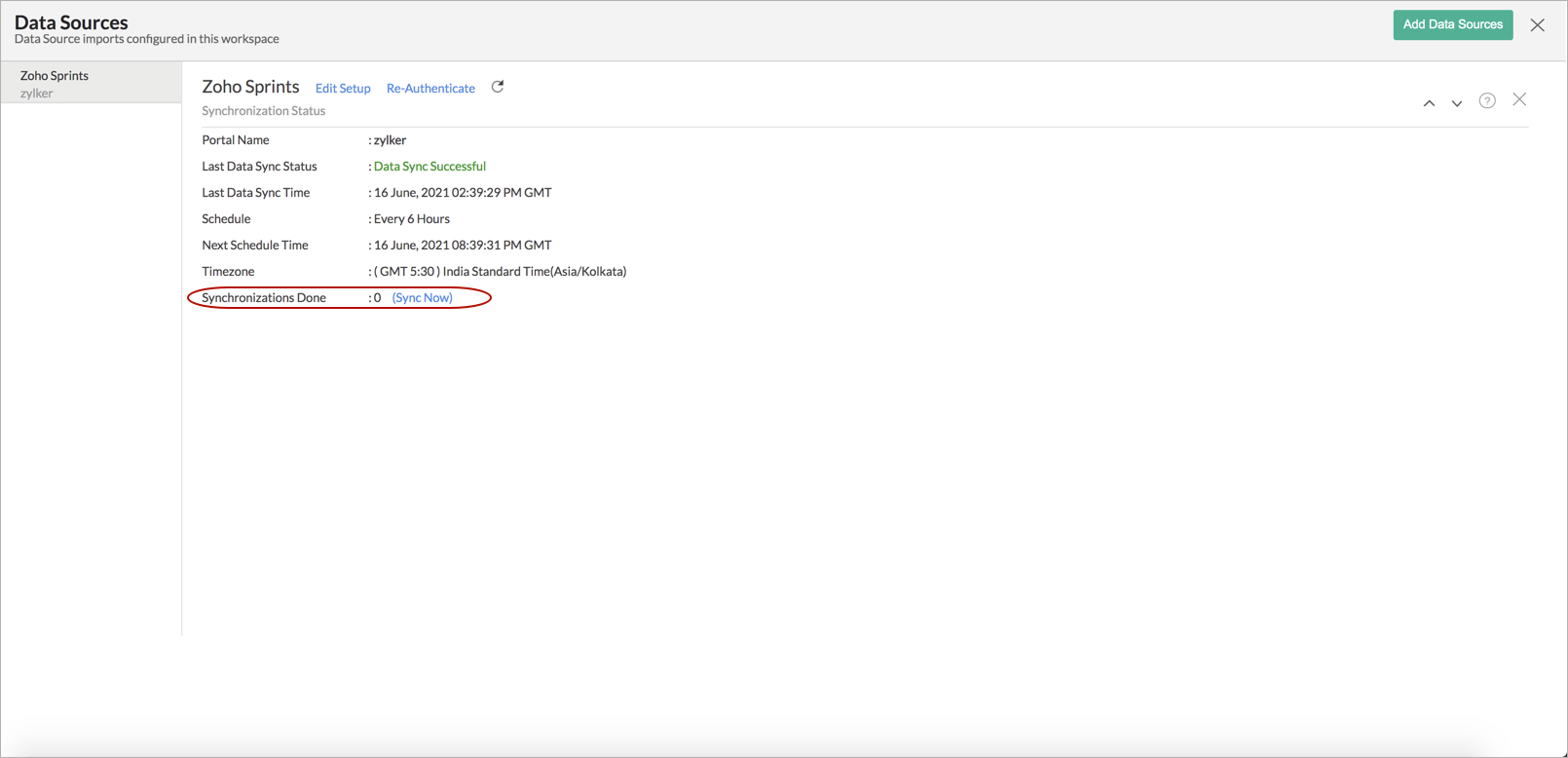Click the Portal Name label
The image size is (1568, 758).
(236, 139)
